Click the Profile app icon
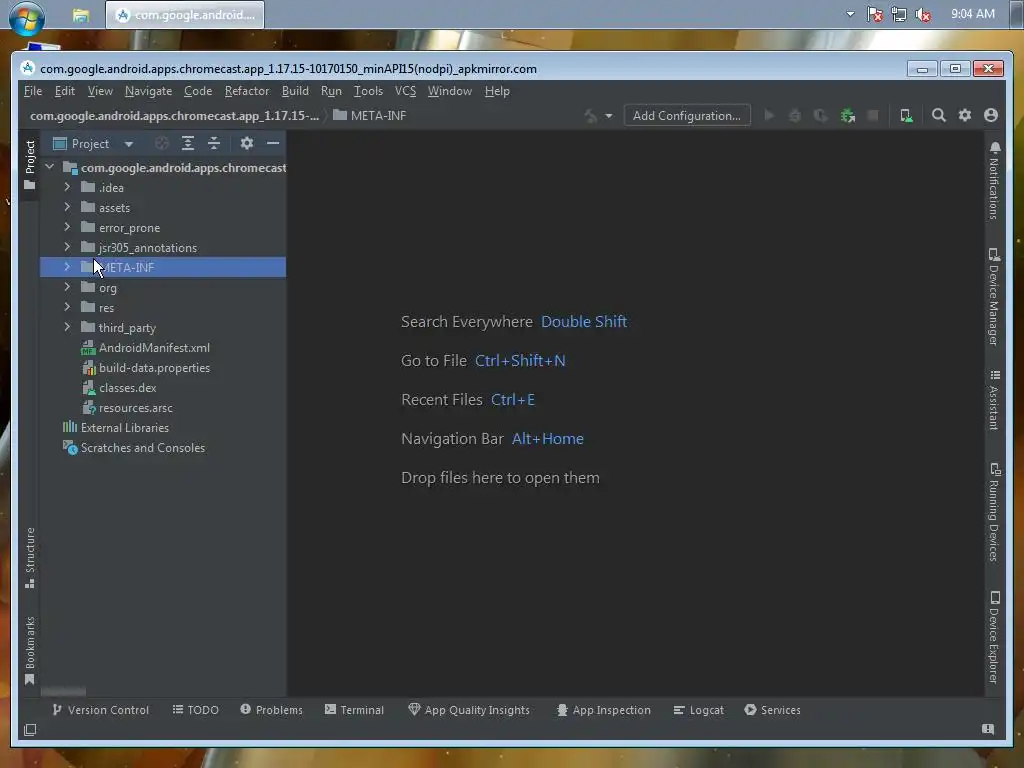Viewport: 1024px width, 768px height. click(x=820, y=116)
